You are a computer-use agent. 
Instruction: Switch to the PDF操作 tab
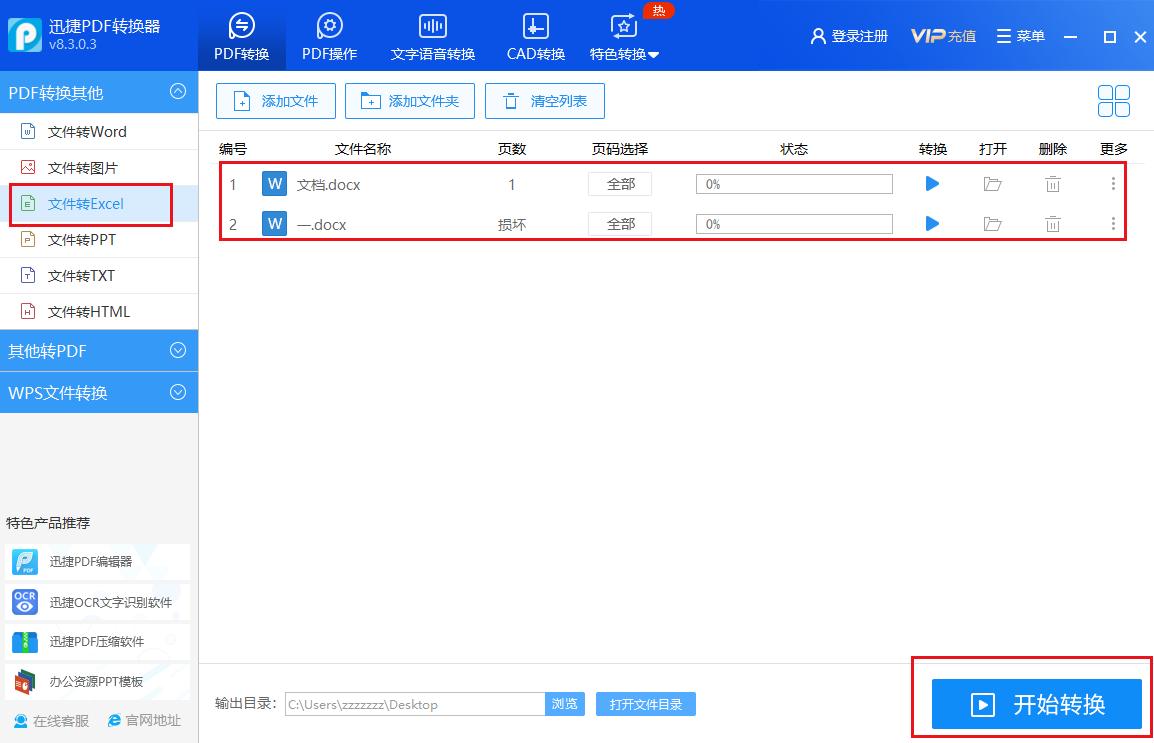(x=329, y=35)
